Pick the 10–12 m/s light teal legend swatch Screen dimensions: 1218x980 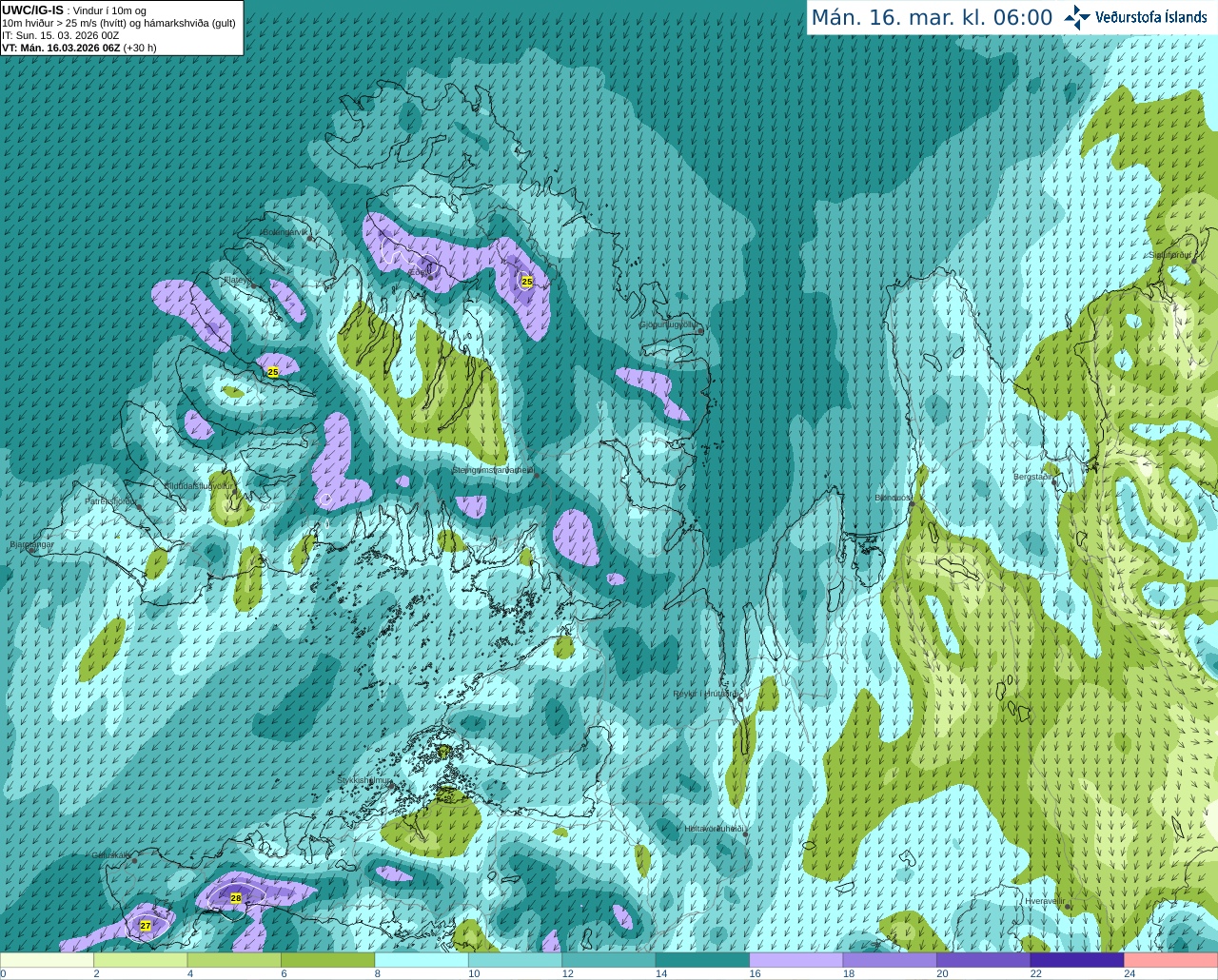[x=516, y=960]
